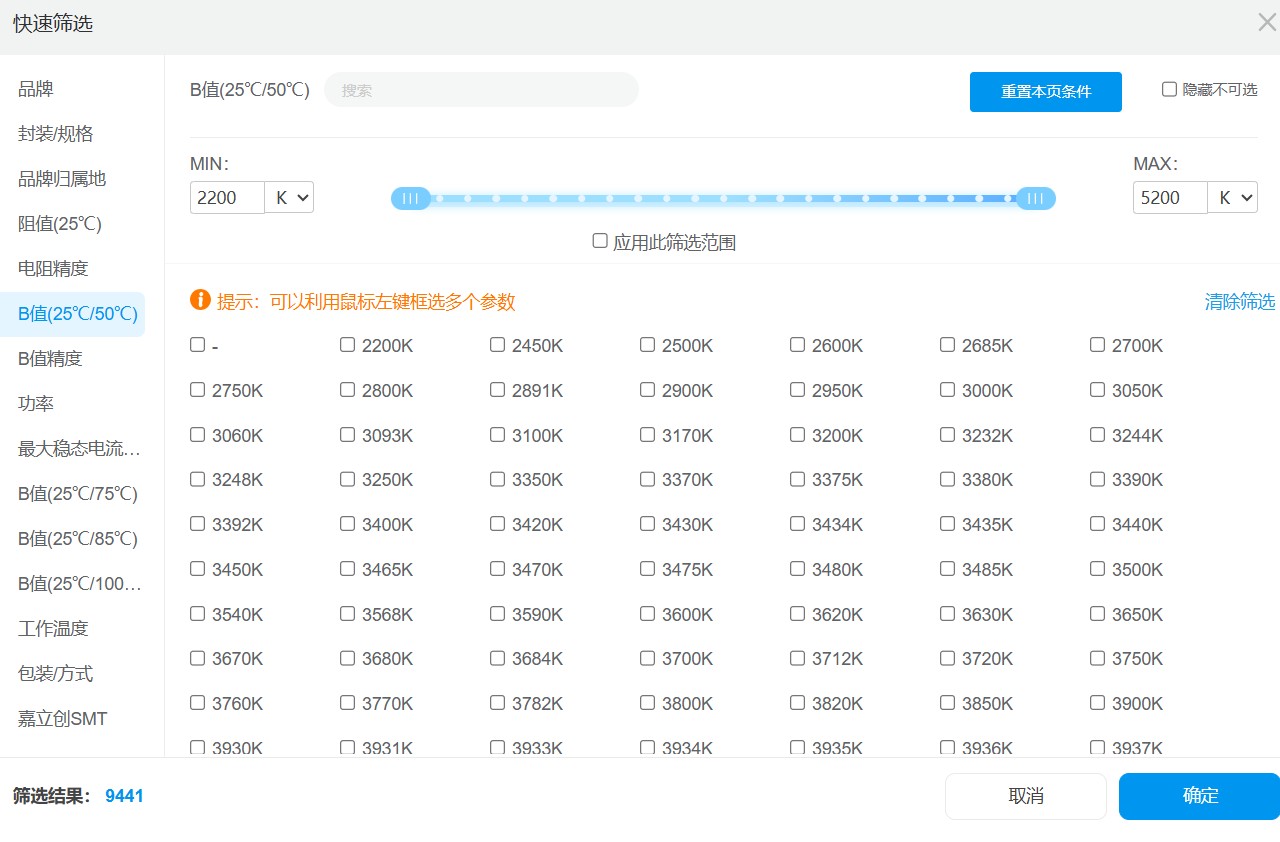1280x842 pixels.
Task: Click 重置本页条件 button
Action: (x=1046, y=92)
